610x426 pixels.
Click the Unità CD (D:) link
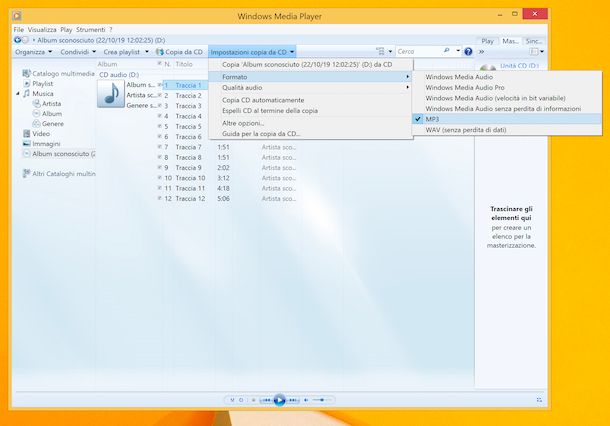519,65
